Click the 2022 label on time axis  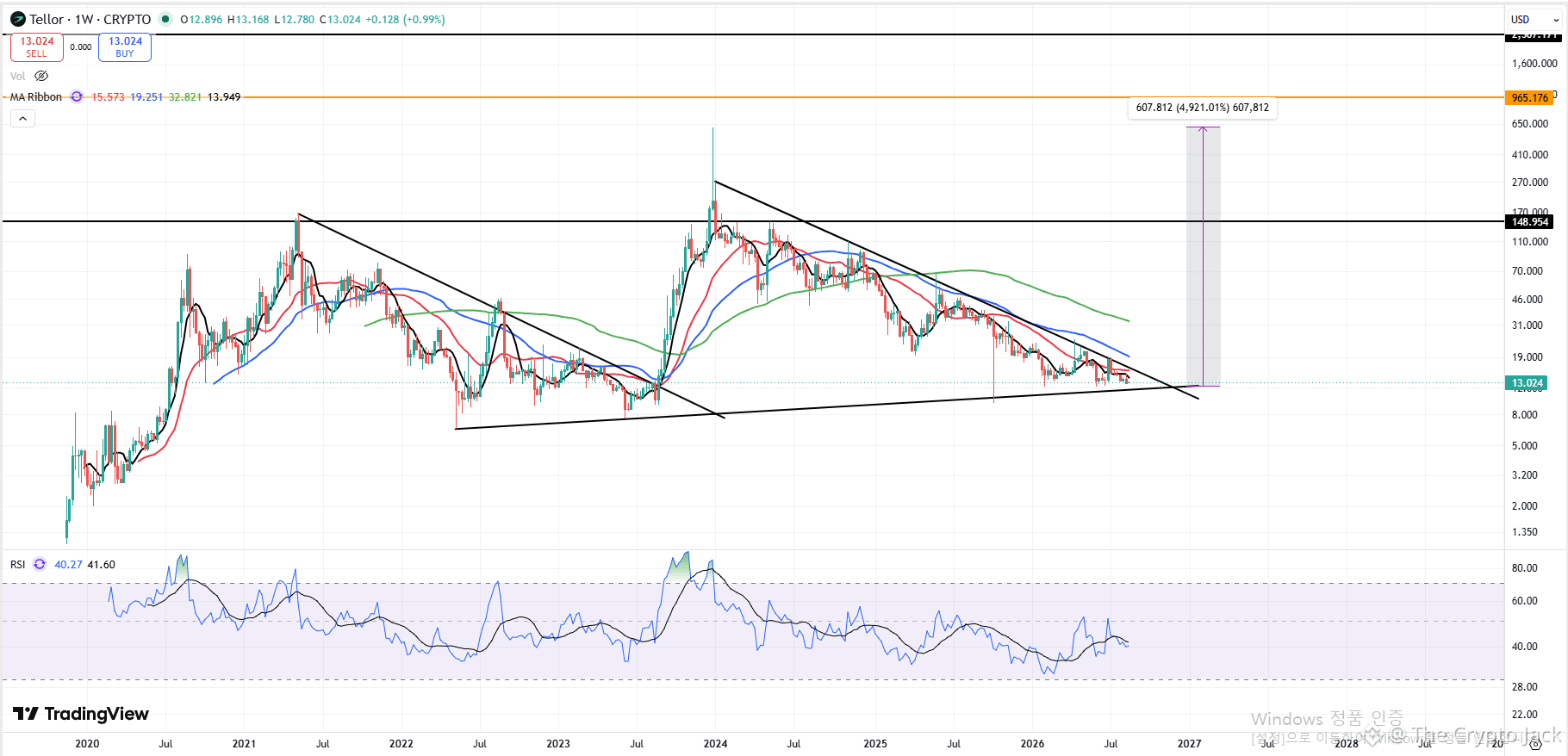401,743
